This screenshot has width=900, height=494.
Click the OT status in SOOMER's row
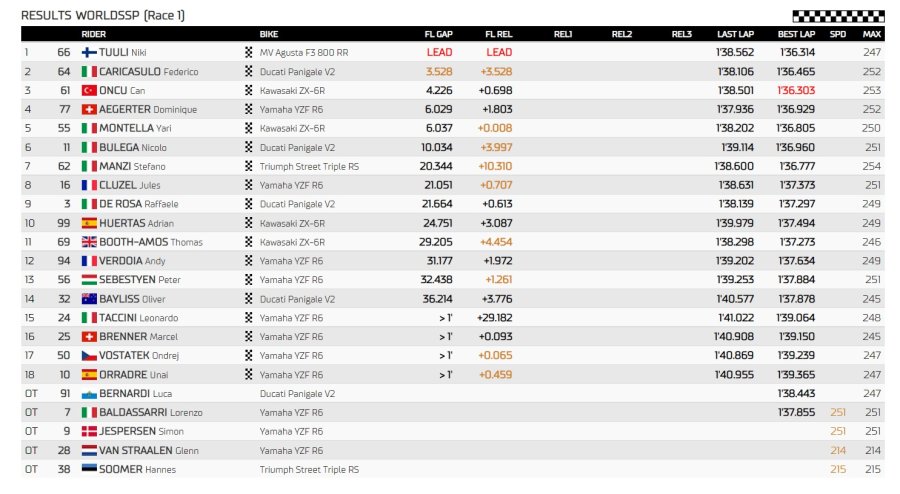pos(31,469)
